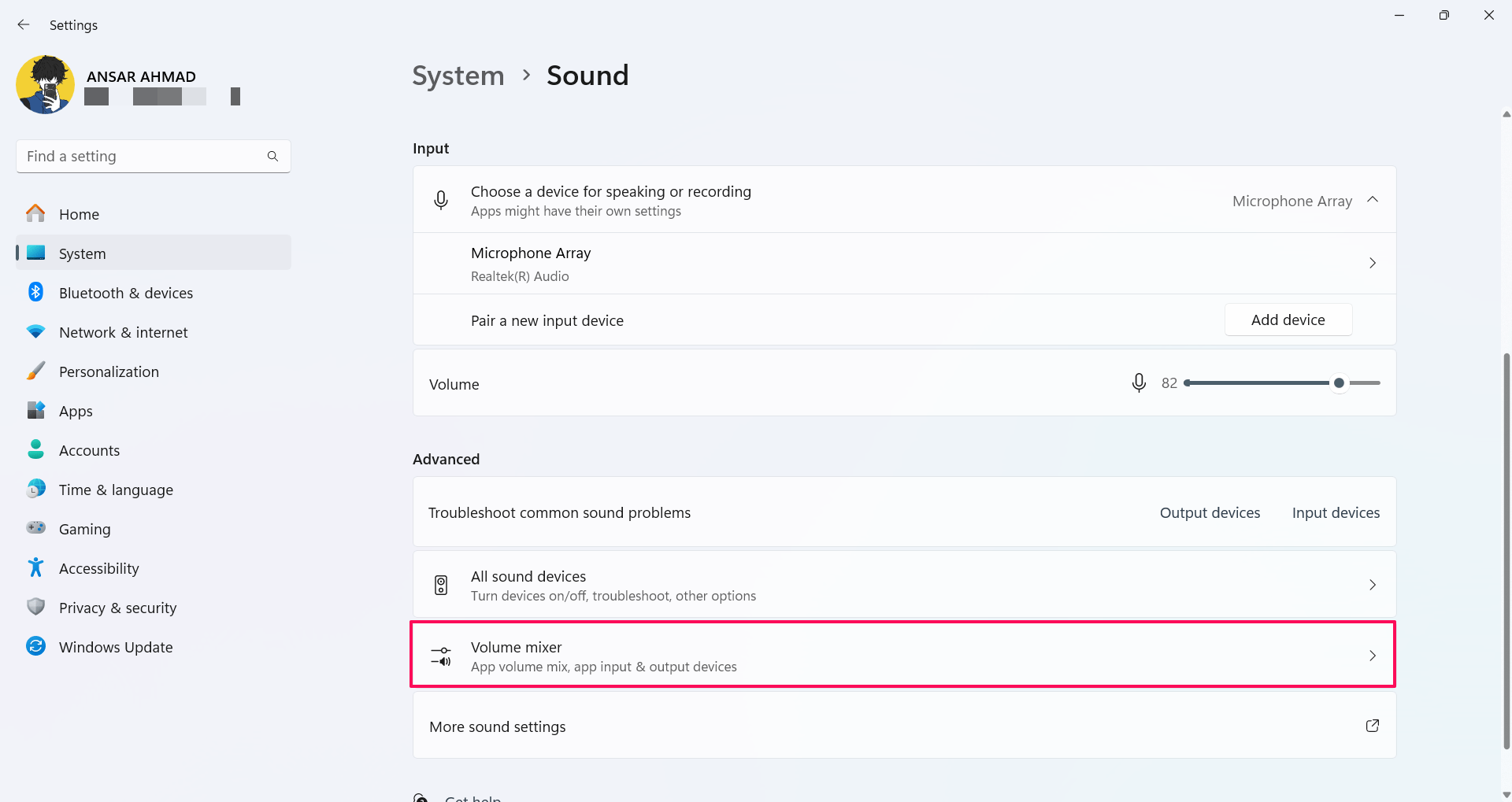This screenshot has width=1512, height=802.
Task: Click the Windows Update sync icon
Action: [35, 646]
